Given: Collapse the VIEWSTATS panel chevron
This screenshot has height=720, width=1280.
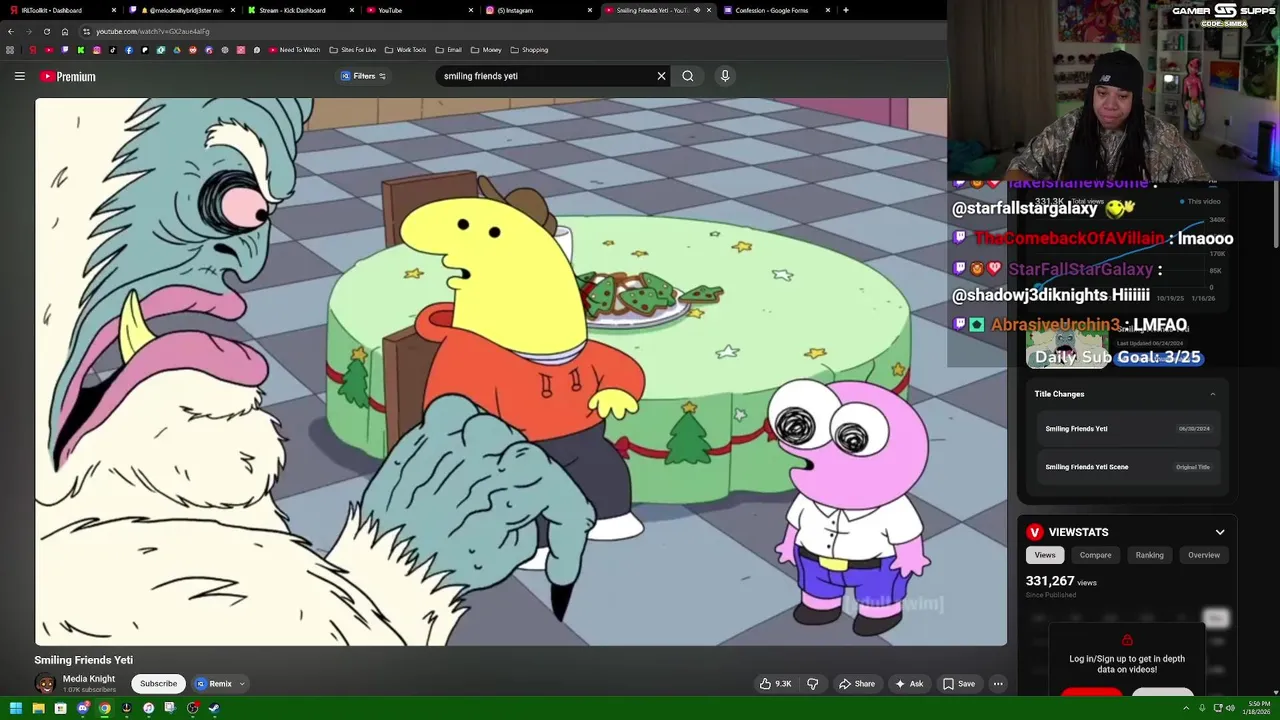Looking at the screenshot, I should pos(1220,532).
